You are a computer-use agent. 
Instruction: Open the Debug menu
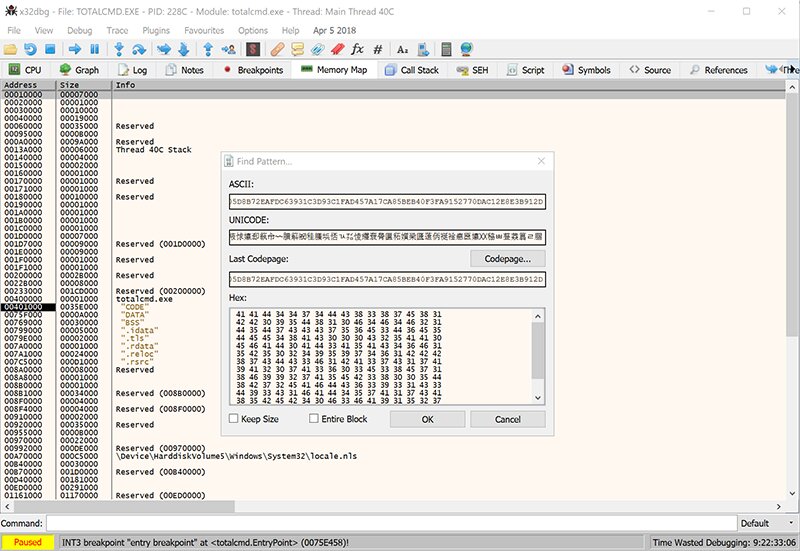pos(80,31)
